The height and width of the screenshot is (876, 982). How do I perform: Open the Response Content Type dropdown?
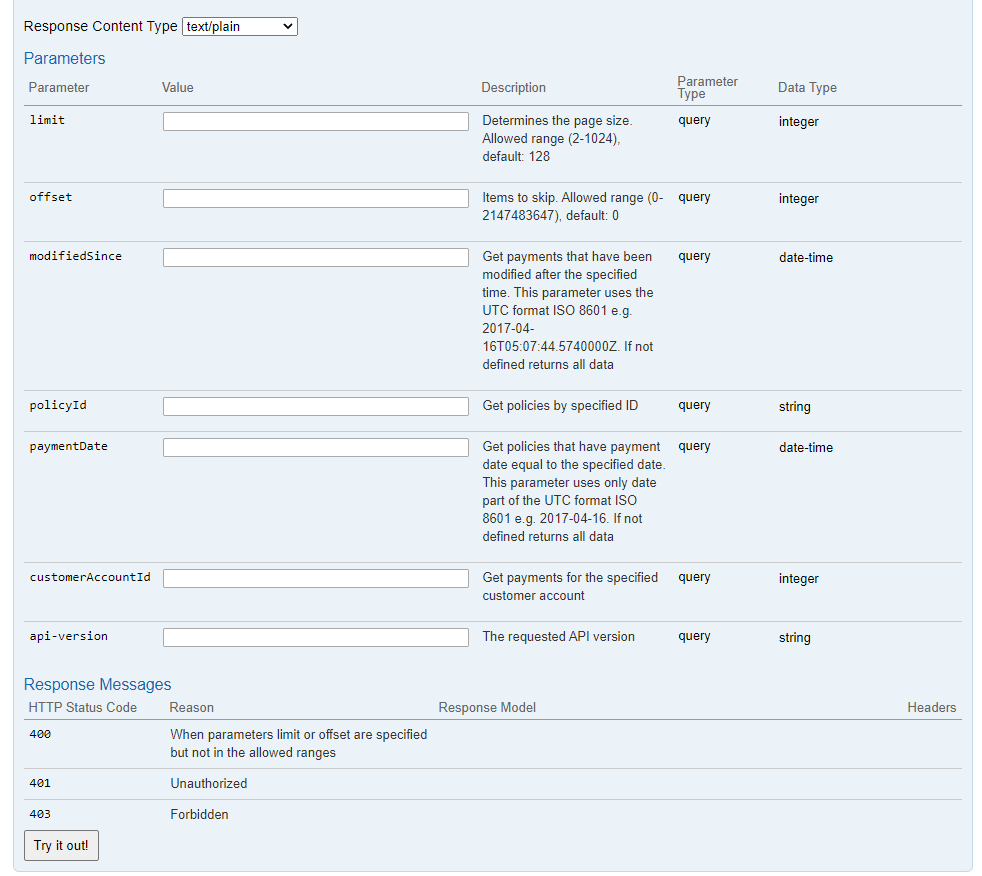(239, 27)
